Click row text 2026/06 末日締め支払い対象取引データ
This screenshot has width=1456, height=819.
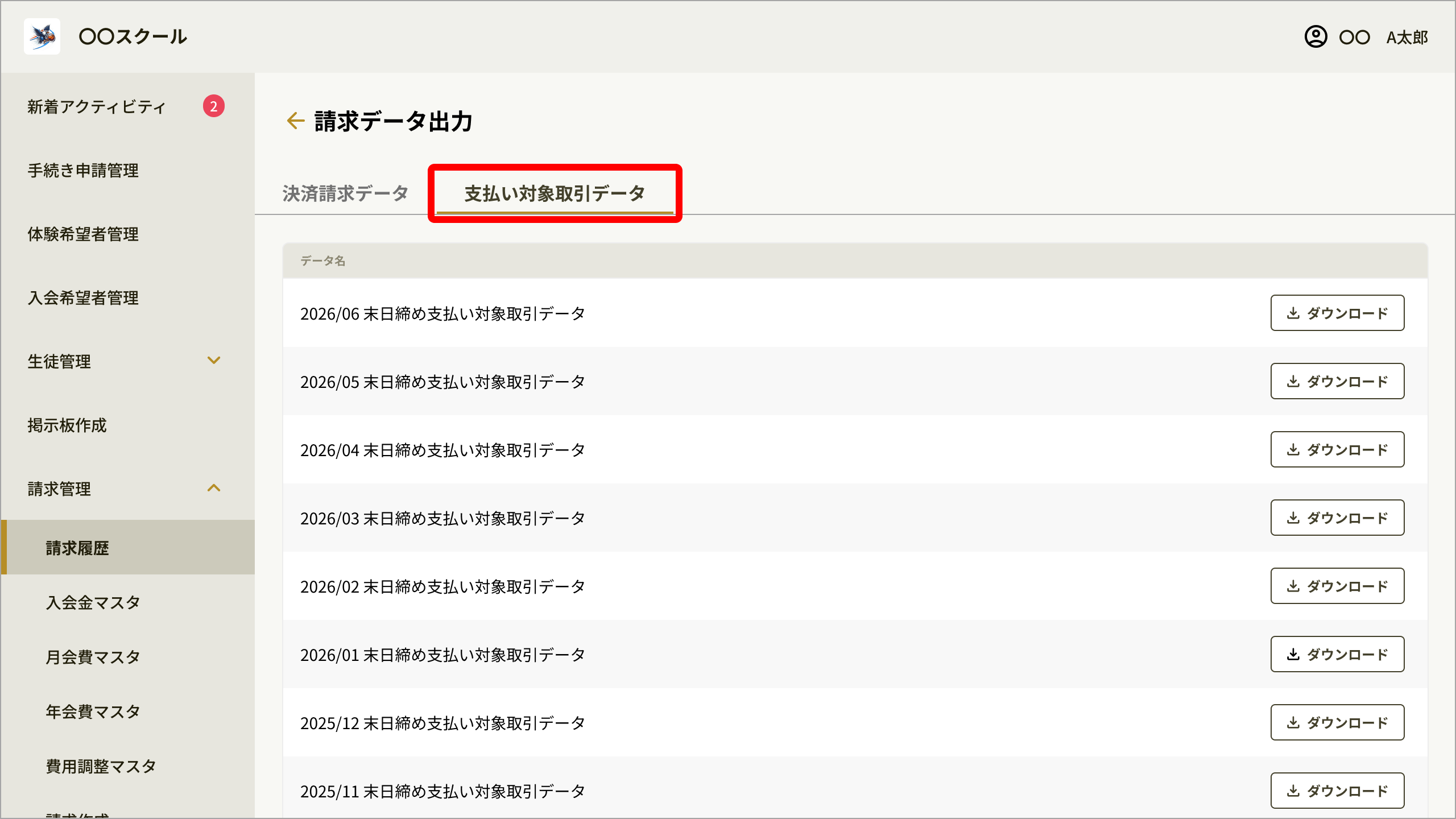click(442, 313)
